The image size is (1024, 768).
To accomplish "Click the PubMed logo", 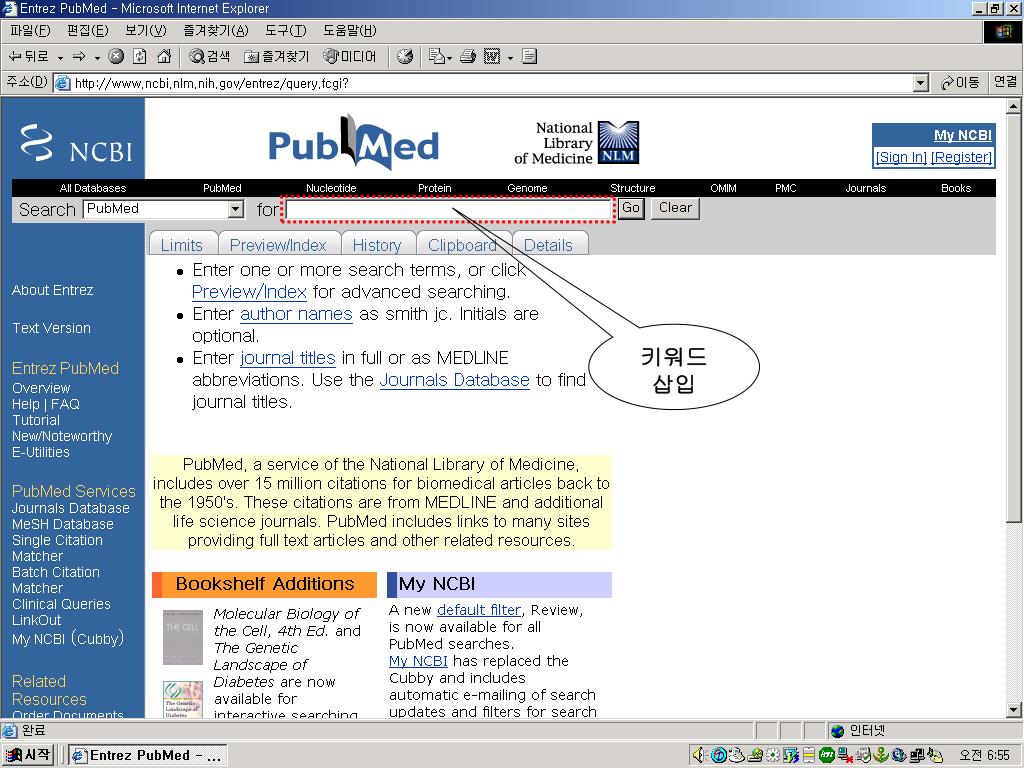I will (x=353, y=143).
